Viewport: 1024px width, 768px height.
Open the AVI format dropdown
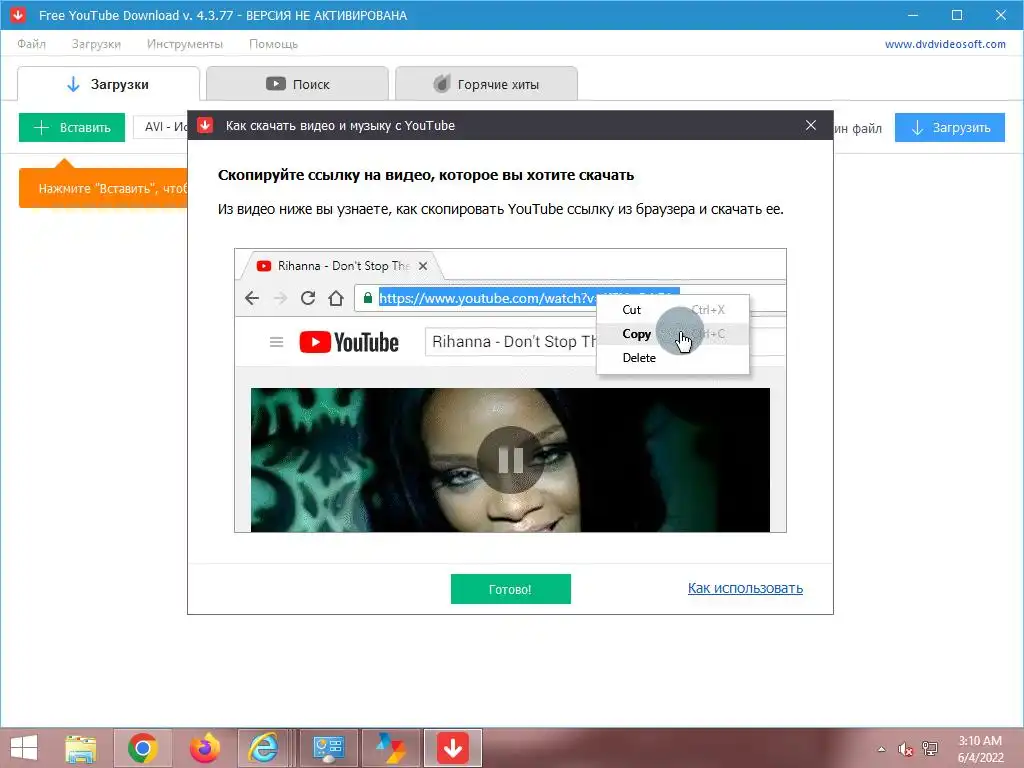click(161, 127)
